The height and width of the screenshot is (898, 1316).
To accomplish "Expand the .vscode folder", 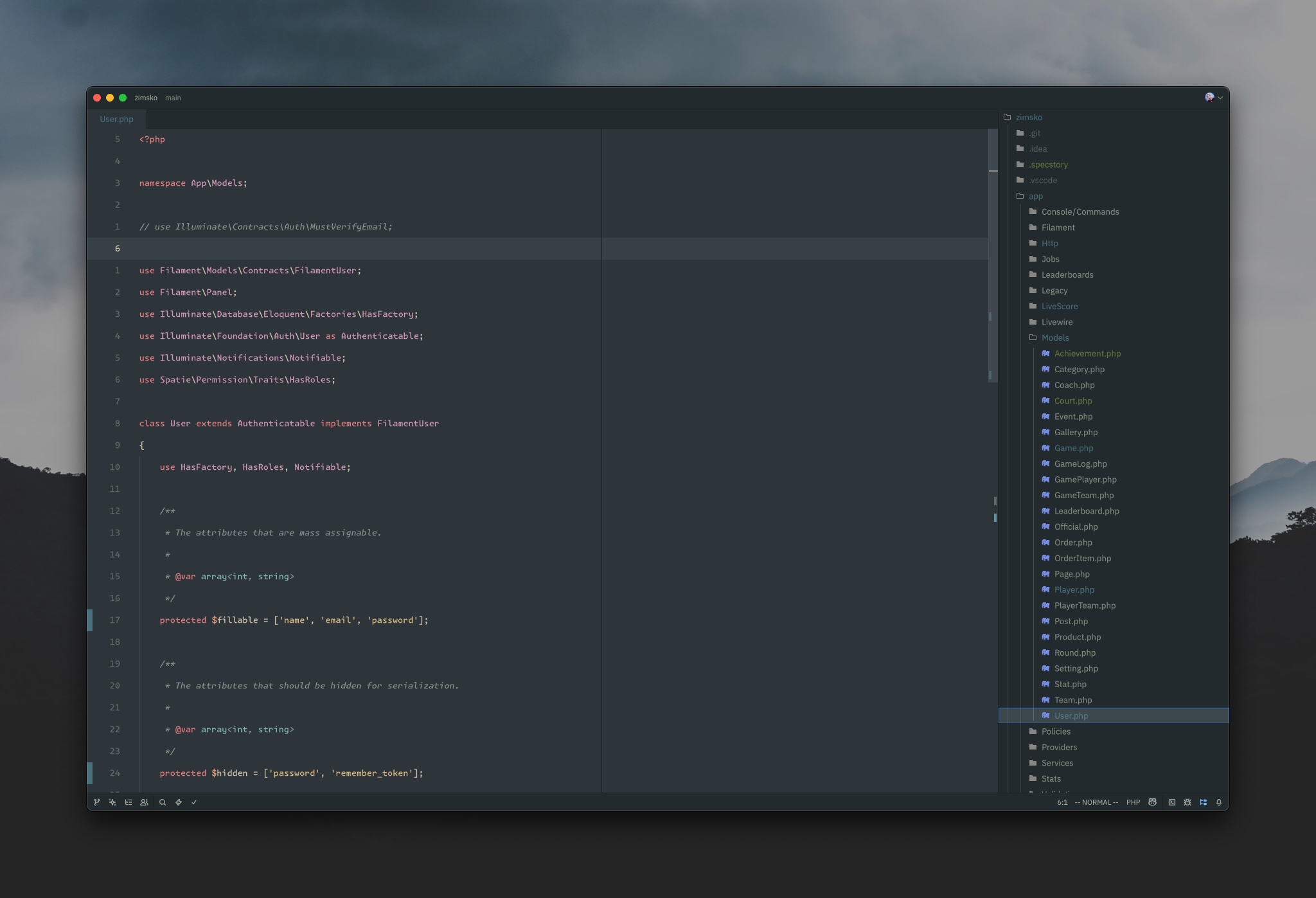I will (1114, 180).
